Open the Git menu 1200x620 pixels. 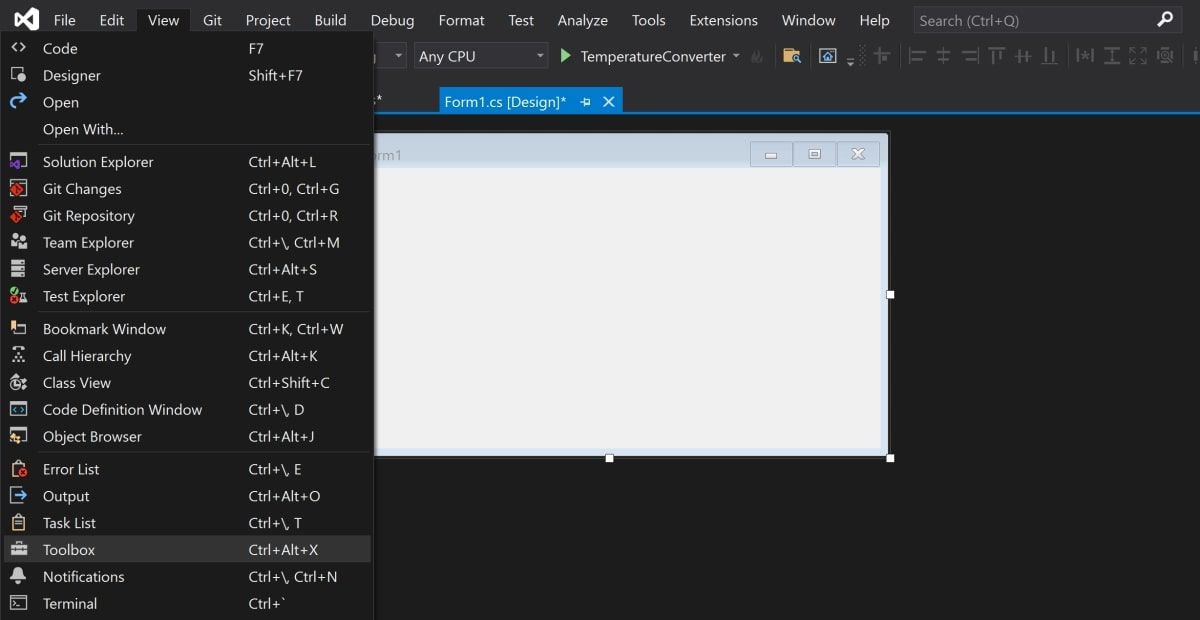(x=214, y=19)
